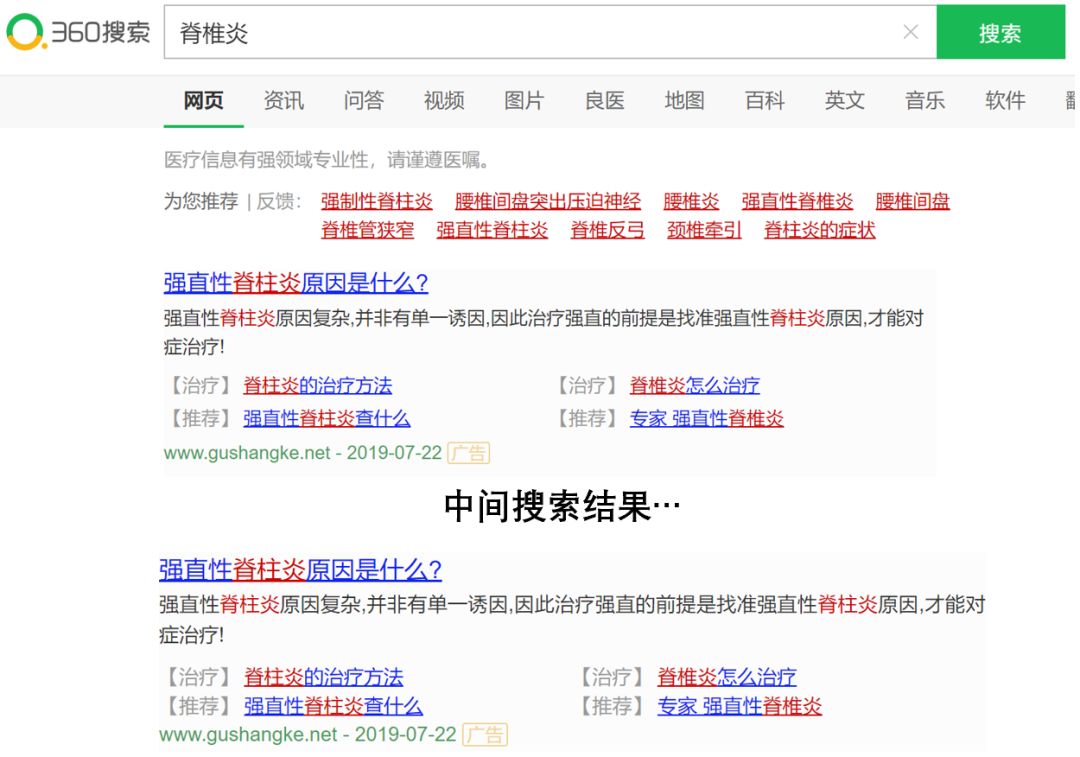Image resolution: width=1080 pixels, height=757 pixels.
Task: Open suggested search 强制性脊柱炎
Action: pos(376,201)
